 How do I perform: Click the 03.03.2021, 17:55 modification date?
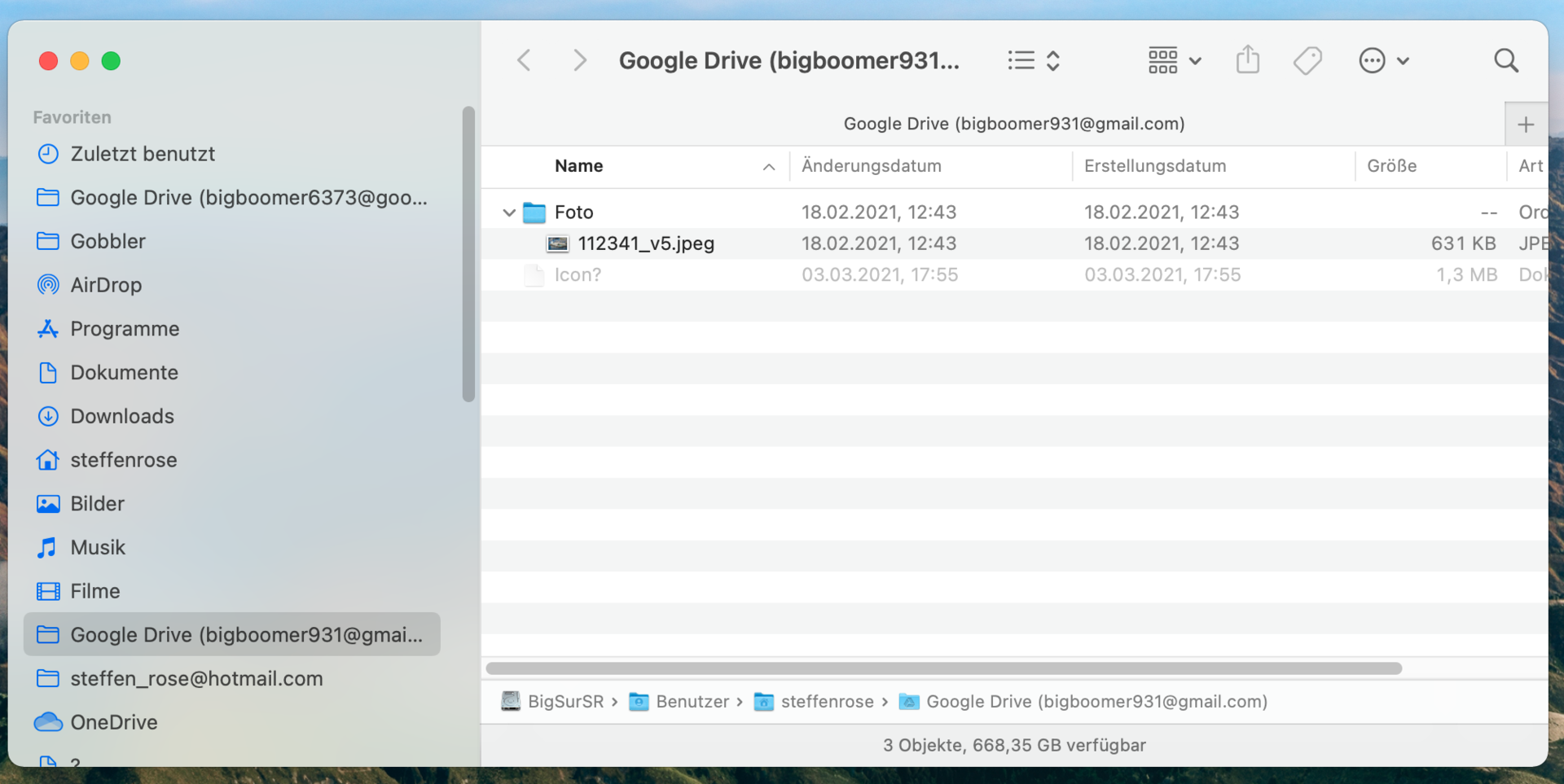click(880, 275)
